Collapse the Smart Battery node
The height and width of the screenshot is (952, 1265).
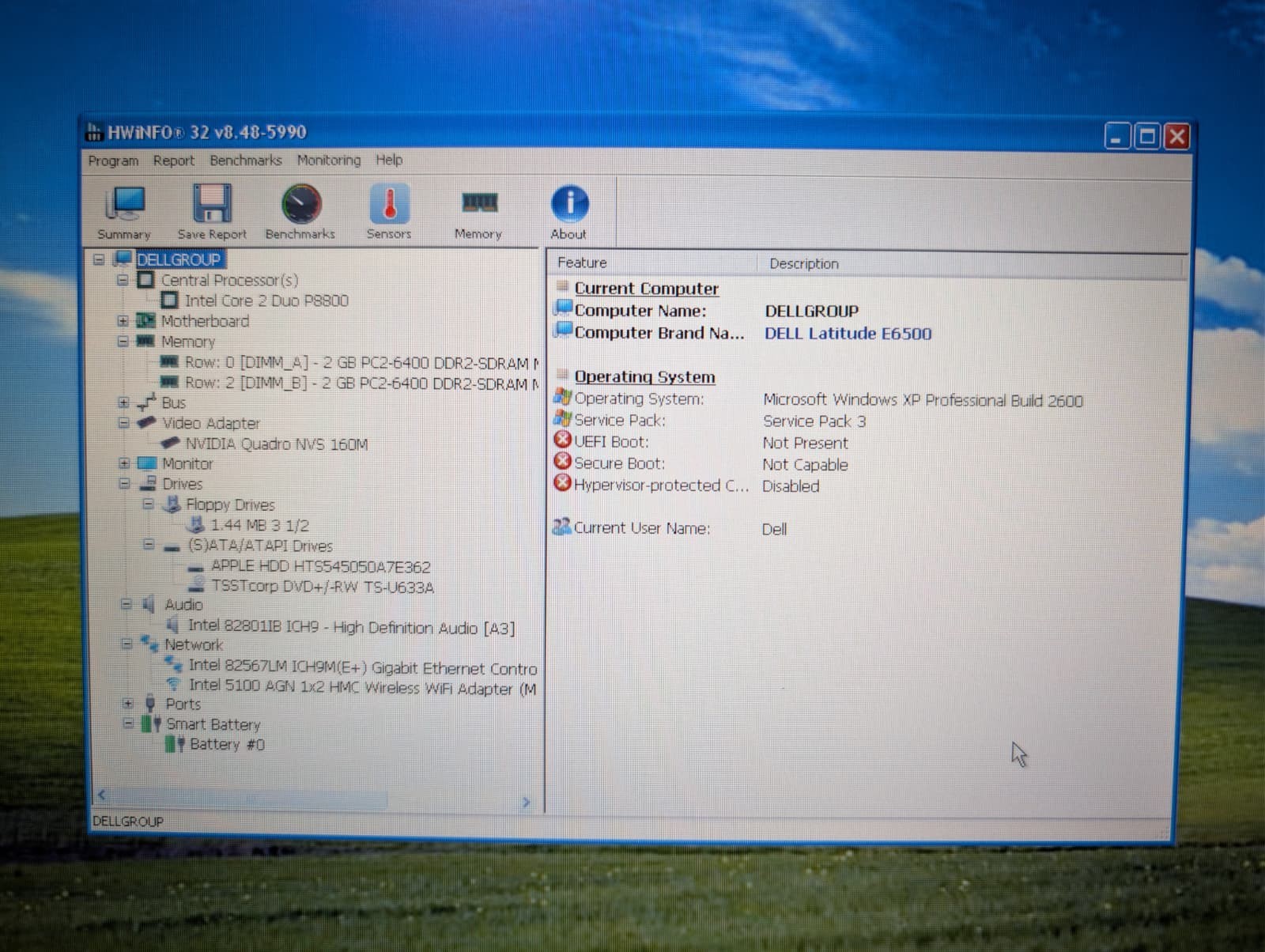(128, 723)
